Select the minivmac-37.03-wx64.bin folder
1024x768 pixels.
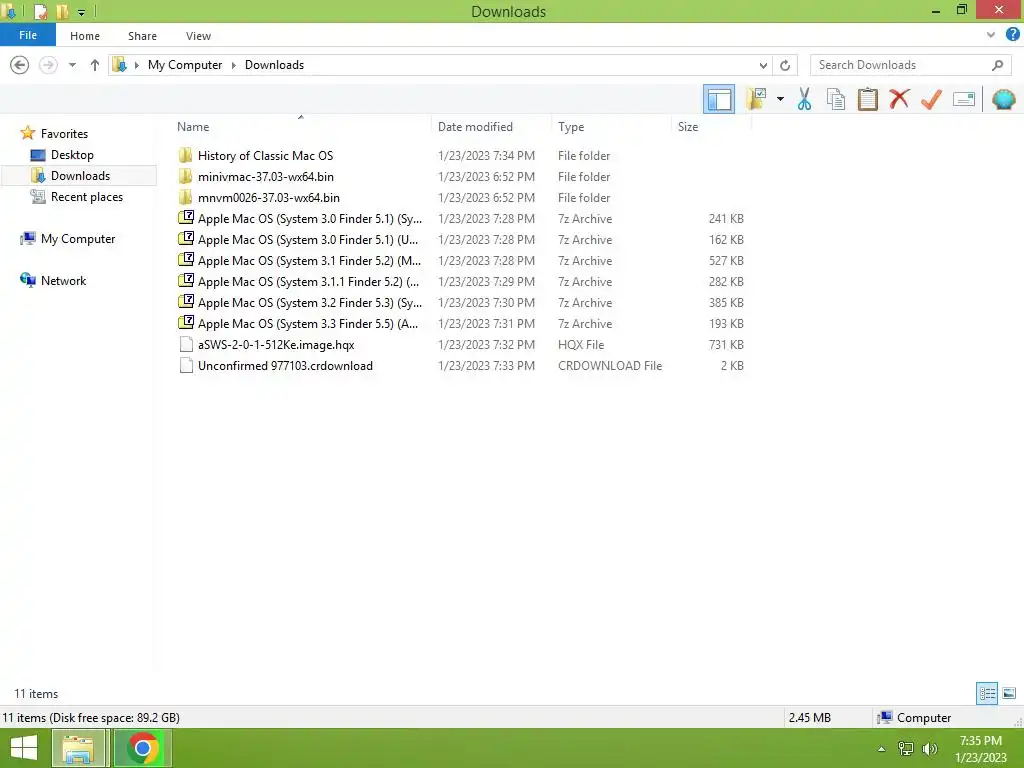266,176
